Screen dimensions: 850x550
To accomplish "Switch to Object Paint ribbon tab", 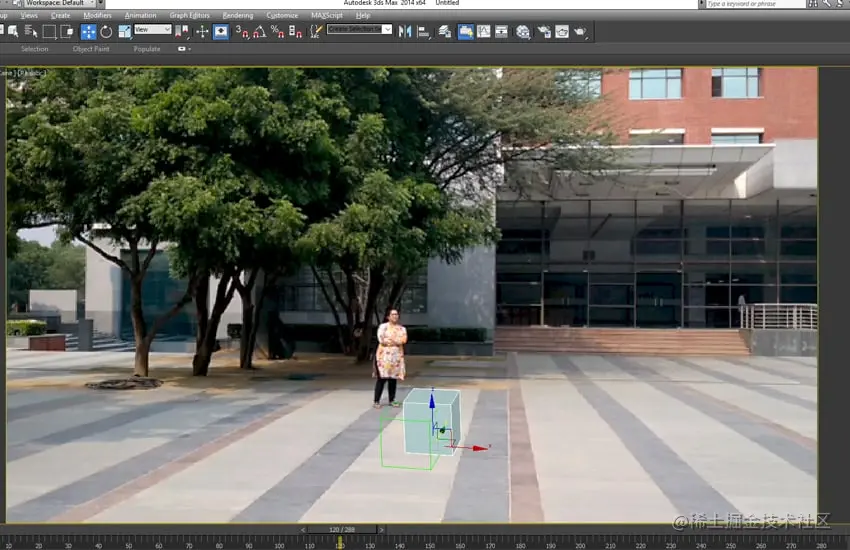I will point(91,49).
